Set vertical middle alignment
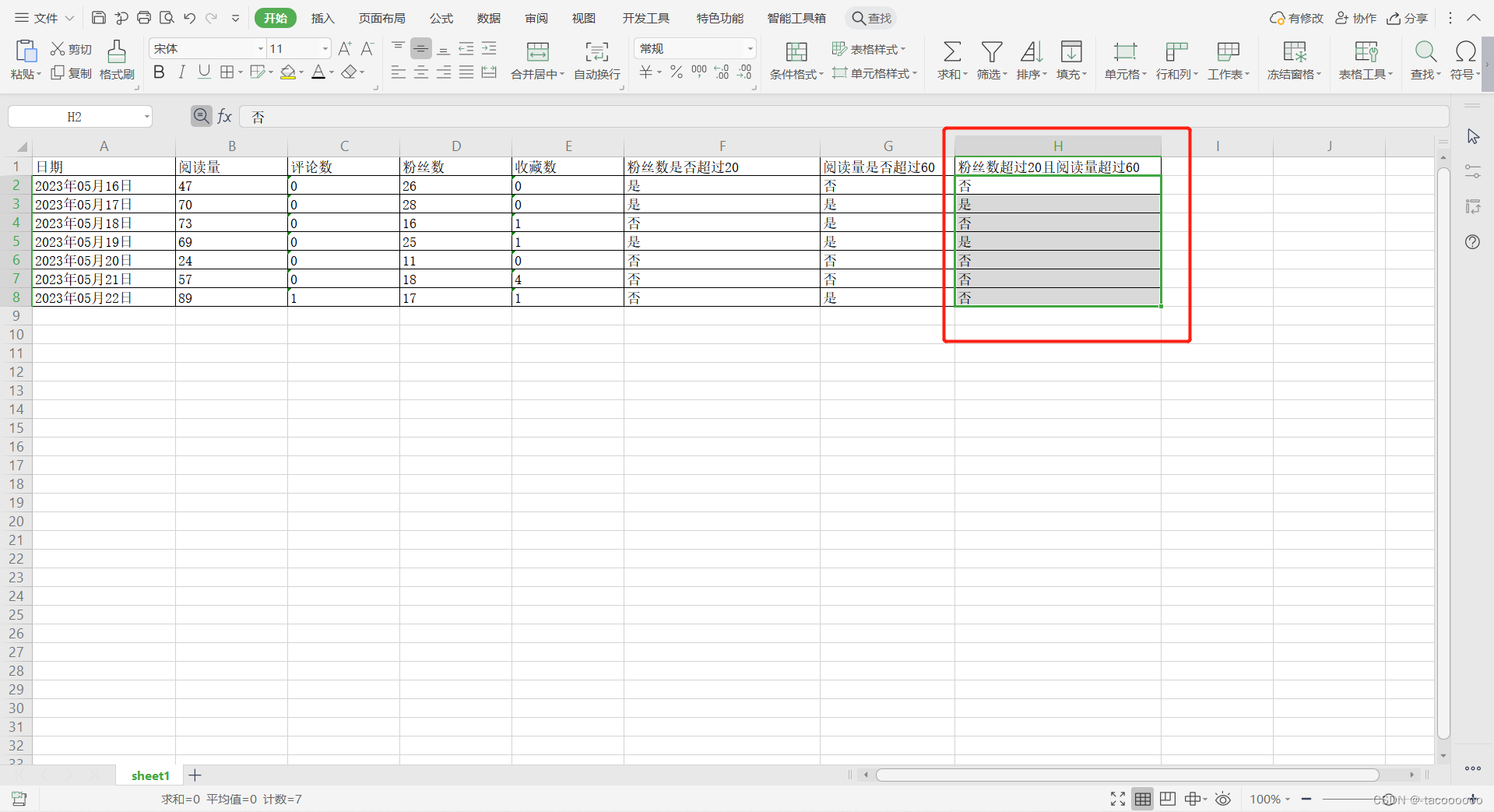The image size is (1494, 812). tap(421, 48)
